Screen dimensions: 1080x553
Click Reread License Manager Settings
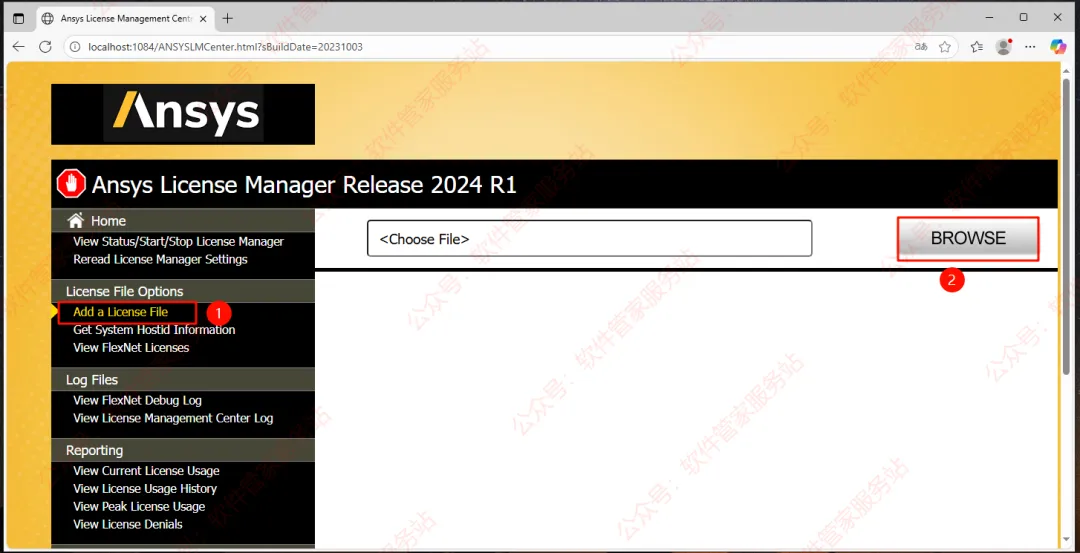click(160, 260)
